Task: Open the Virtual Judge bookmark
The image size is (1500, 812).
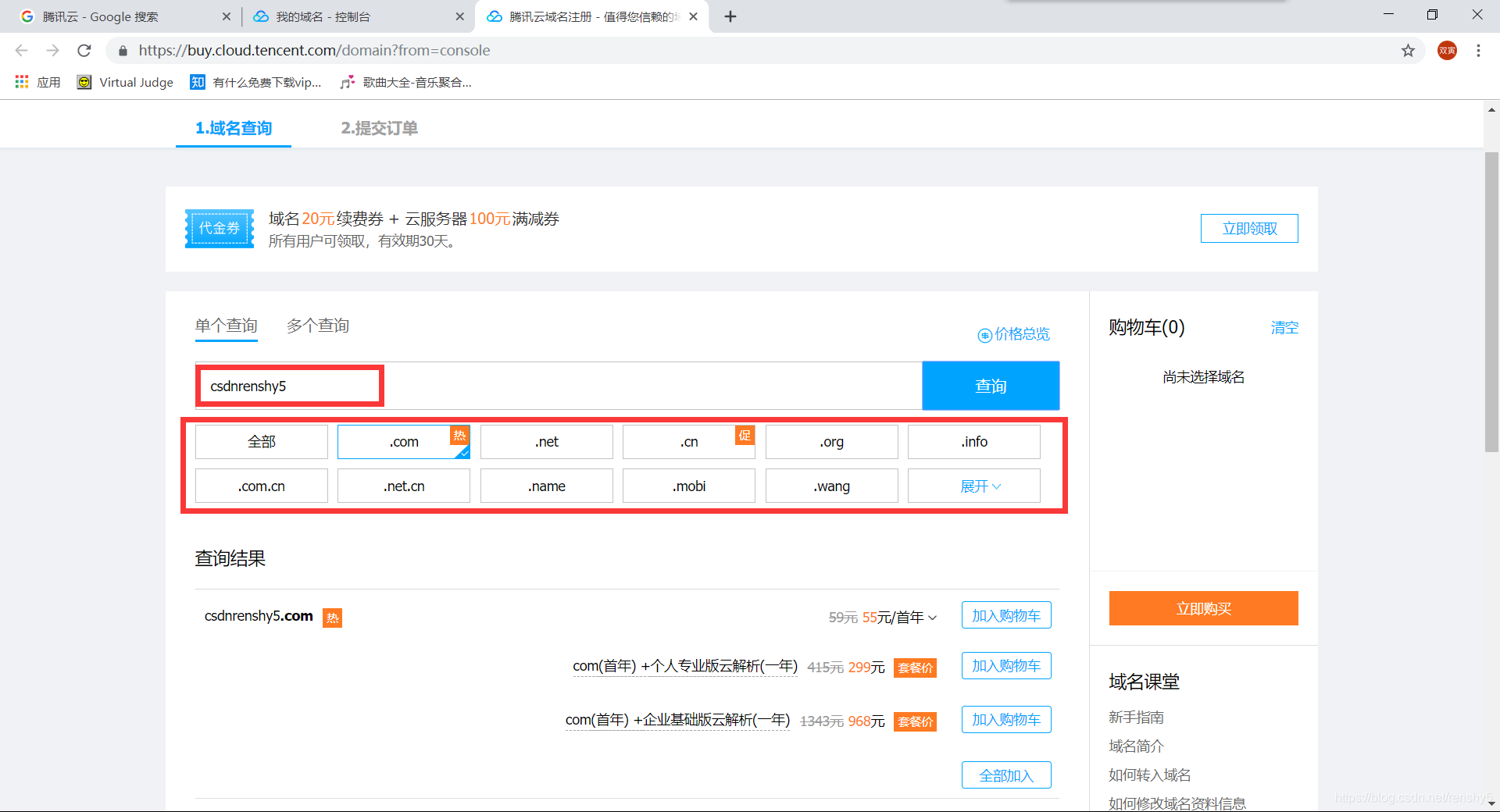Action: [x=125, y=82]
